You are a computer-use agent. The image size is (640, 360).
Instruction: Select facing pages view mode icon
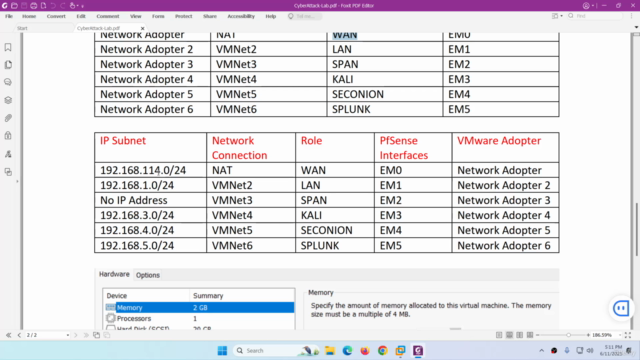(520, 335)
